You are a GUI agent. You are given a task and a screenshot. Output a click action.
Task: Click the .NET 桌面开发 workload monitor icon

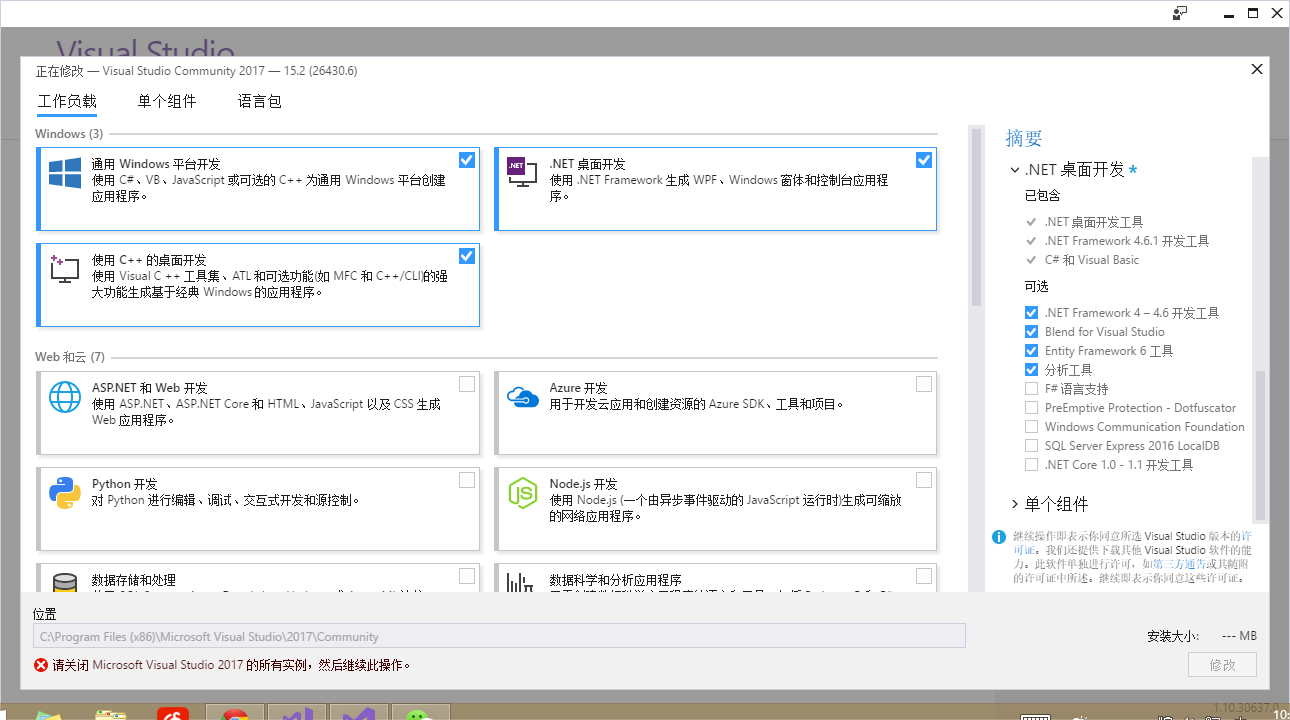click(522, 173)
